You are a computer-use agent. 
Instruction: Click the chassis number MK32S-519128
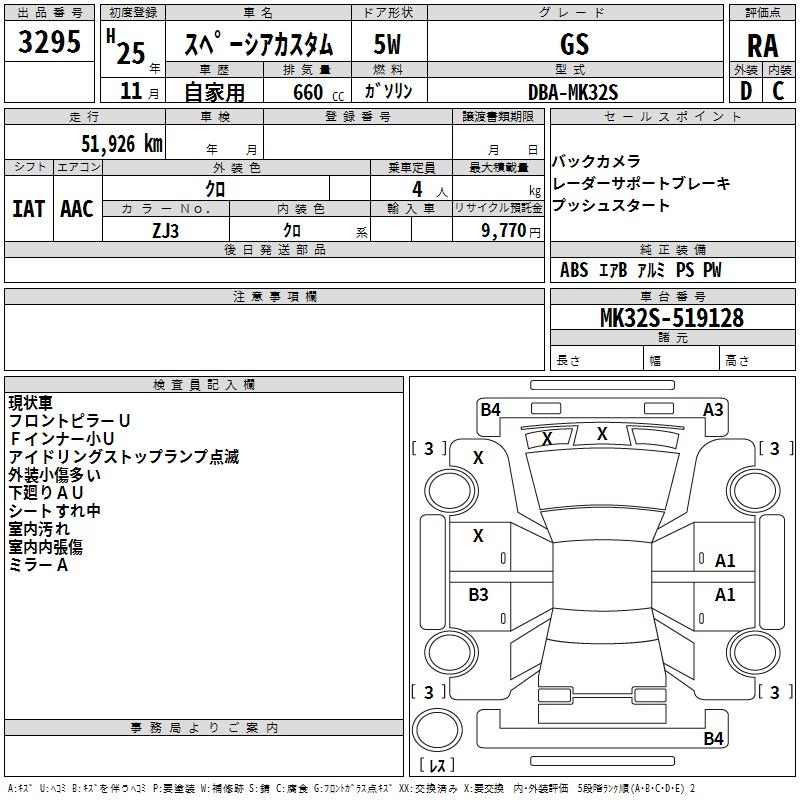coord(671,318)
